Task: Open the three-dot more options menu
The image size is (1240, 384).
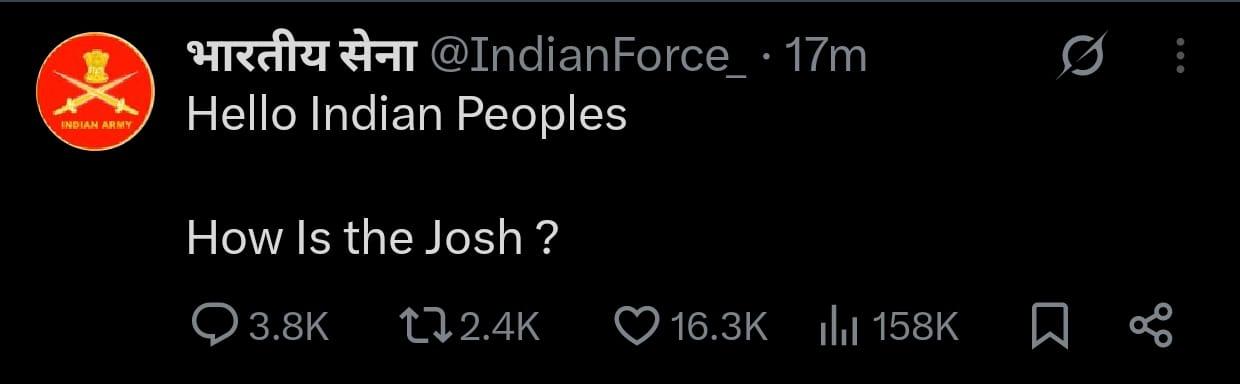Action: pos(1180,57)
